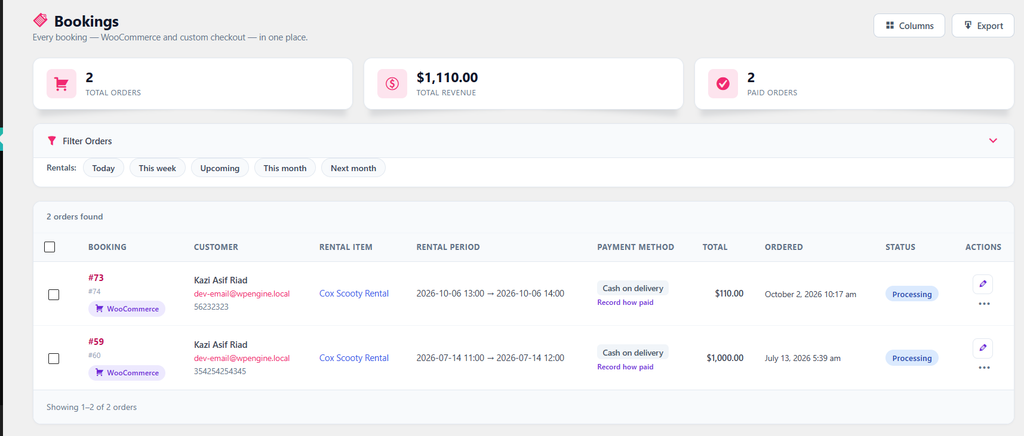This screenshot has width=1024, height=436.
Task: Click the Processing status badge of booking #73
Action: (912, 294)
